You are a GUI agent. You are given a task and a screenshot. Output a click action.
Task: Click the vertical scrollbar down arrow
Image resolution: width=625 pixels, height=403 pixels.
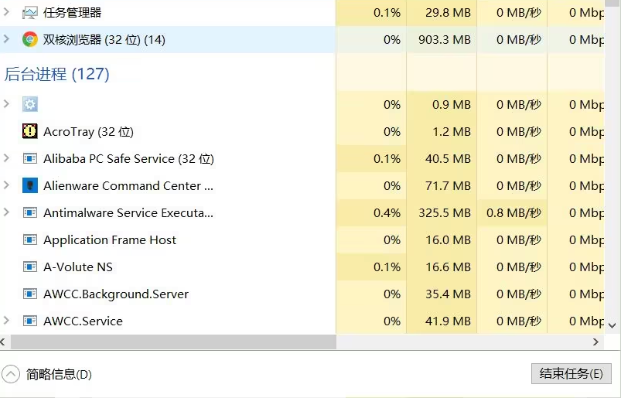tap(613, 326)
